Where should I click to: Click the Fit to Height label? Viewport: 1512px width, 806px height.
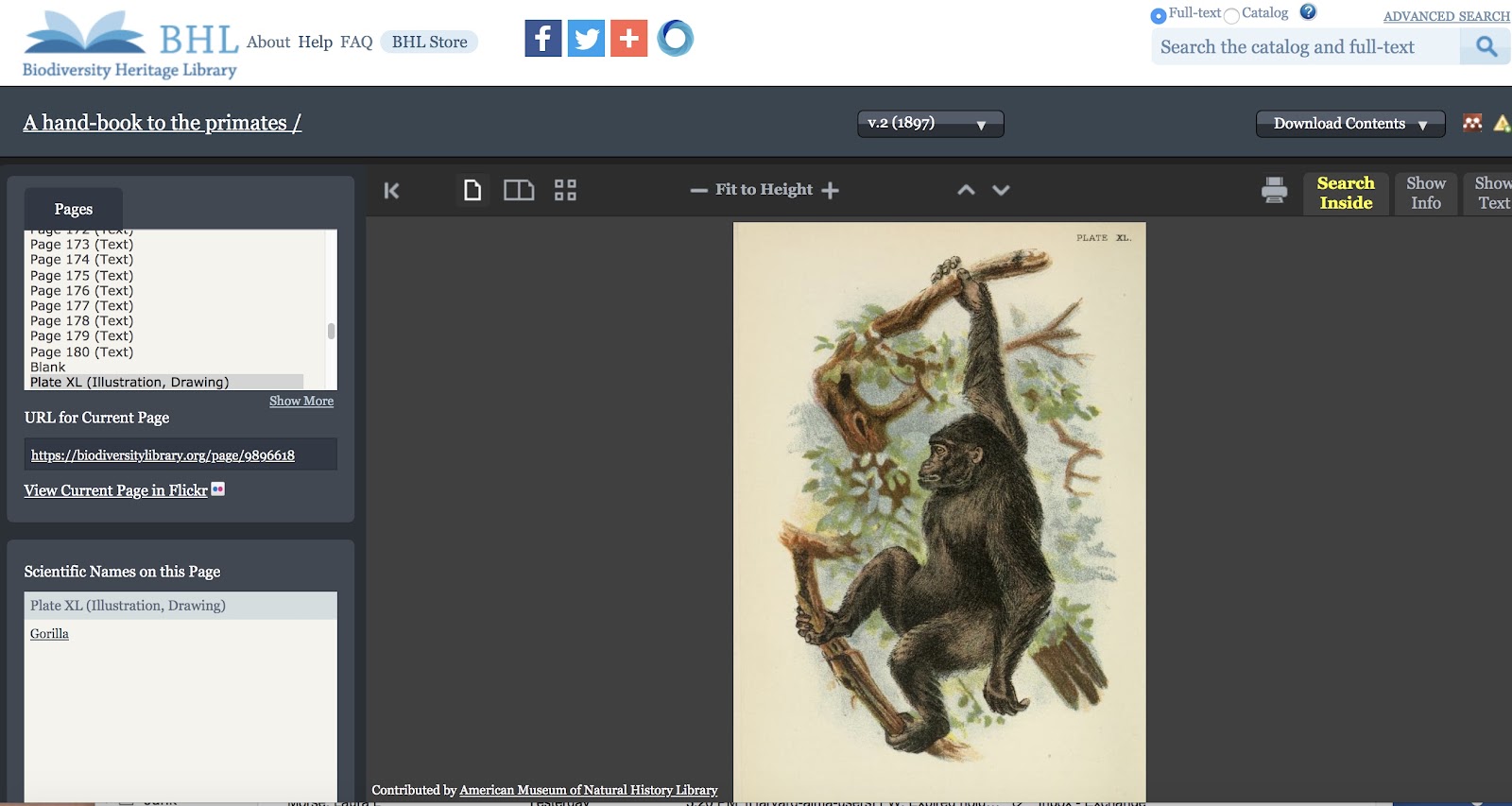(764, 190)
